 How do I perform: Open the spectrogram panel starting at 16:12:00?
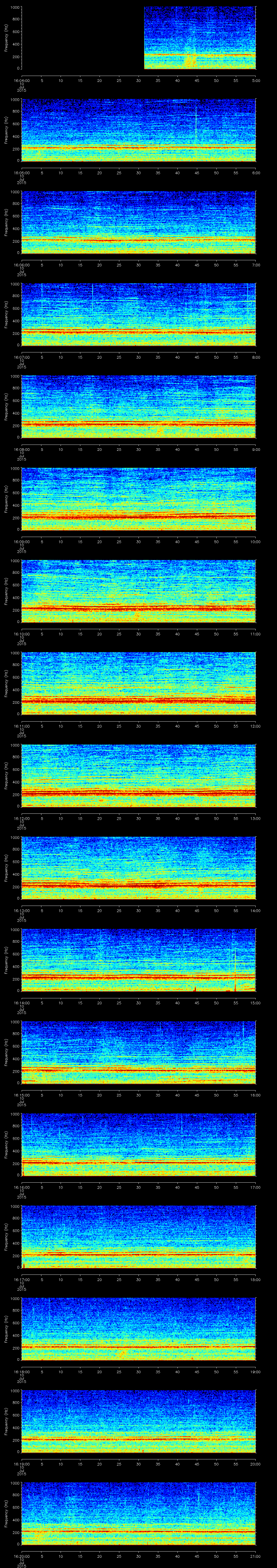tap(139, 776)
